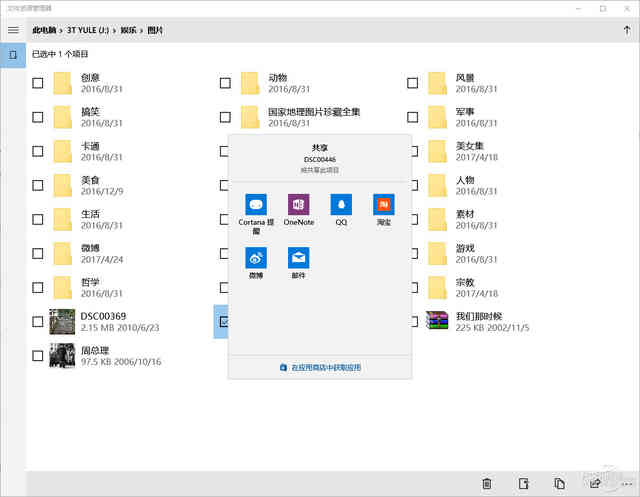Click the share icon in bottom toolbar
The image size is (640, 497).
click(x=596, y=484)
